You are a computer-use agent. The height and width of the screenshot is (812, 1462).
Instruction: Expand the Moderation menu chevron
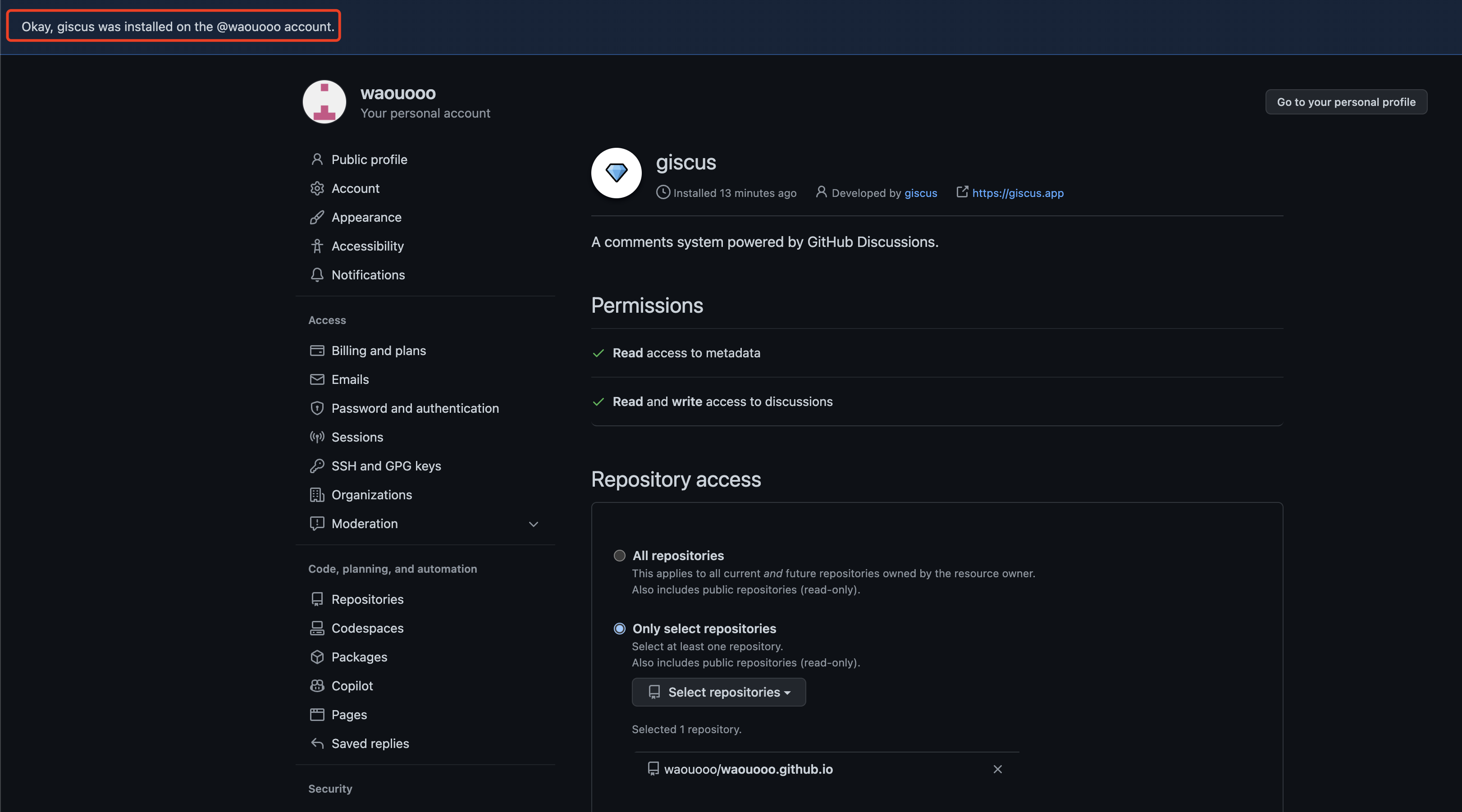click(x=533, y=525)
